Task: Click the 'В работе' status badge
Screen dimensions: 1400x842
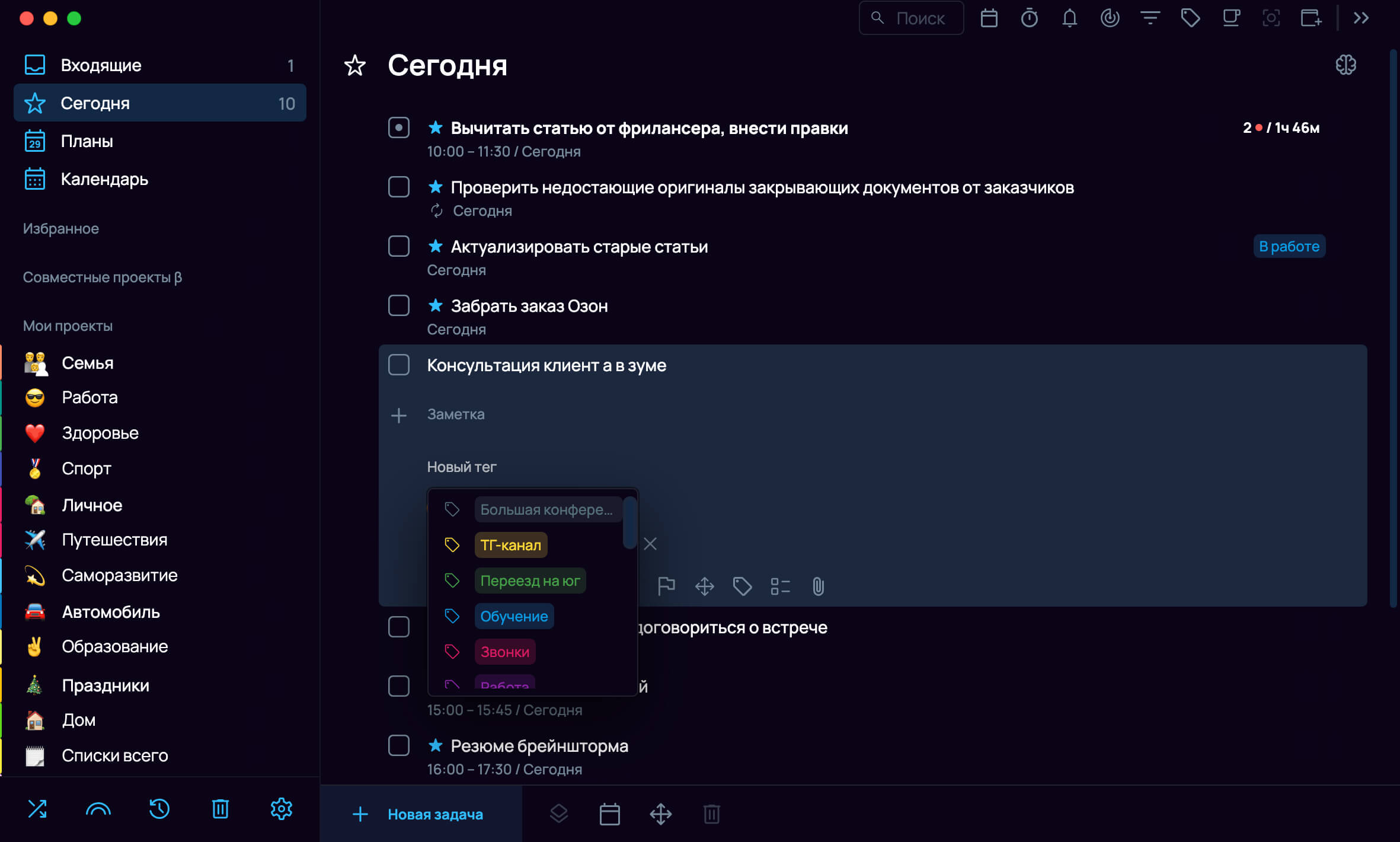Action: (x=1289, y=246)
